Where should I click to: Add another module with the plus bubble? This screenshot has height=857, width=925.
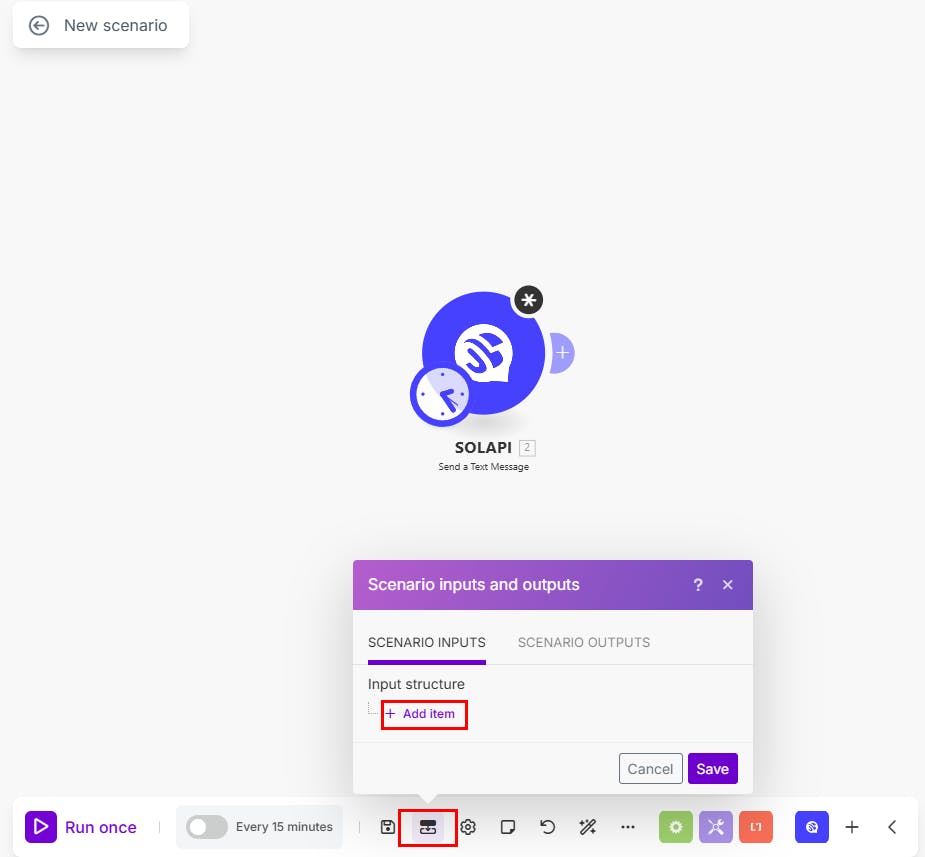[x=562, y=353]
